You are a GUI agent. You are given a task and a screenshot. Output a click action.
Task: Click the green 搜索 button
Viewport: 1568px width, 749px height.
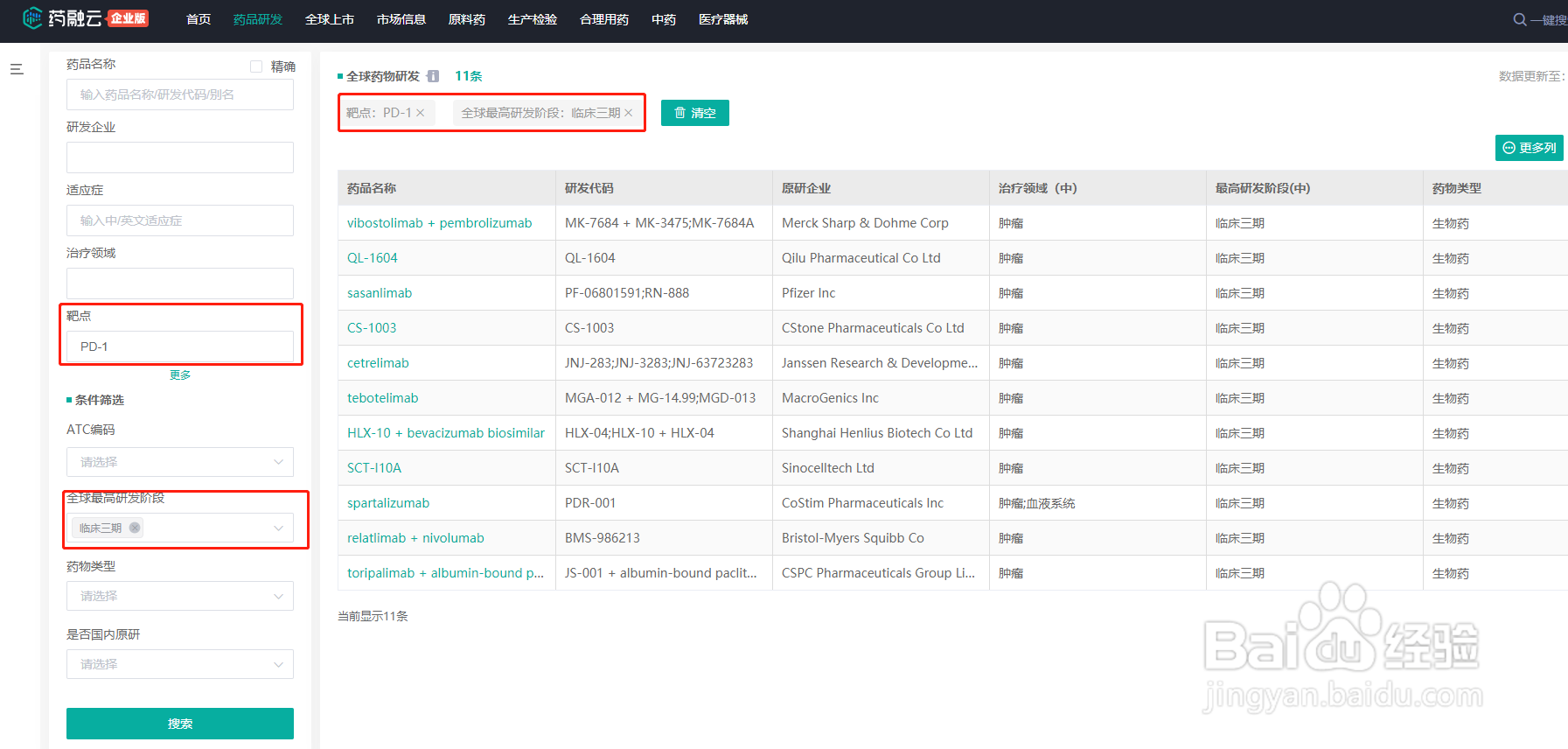click(x=180, y=724)
